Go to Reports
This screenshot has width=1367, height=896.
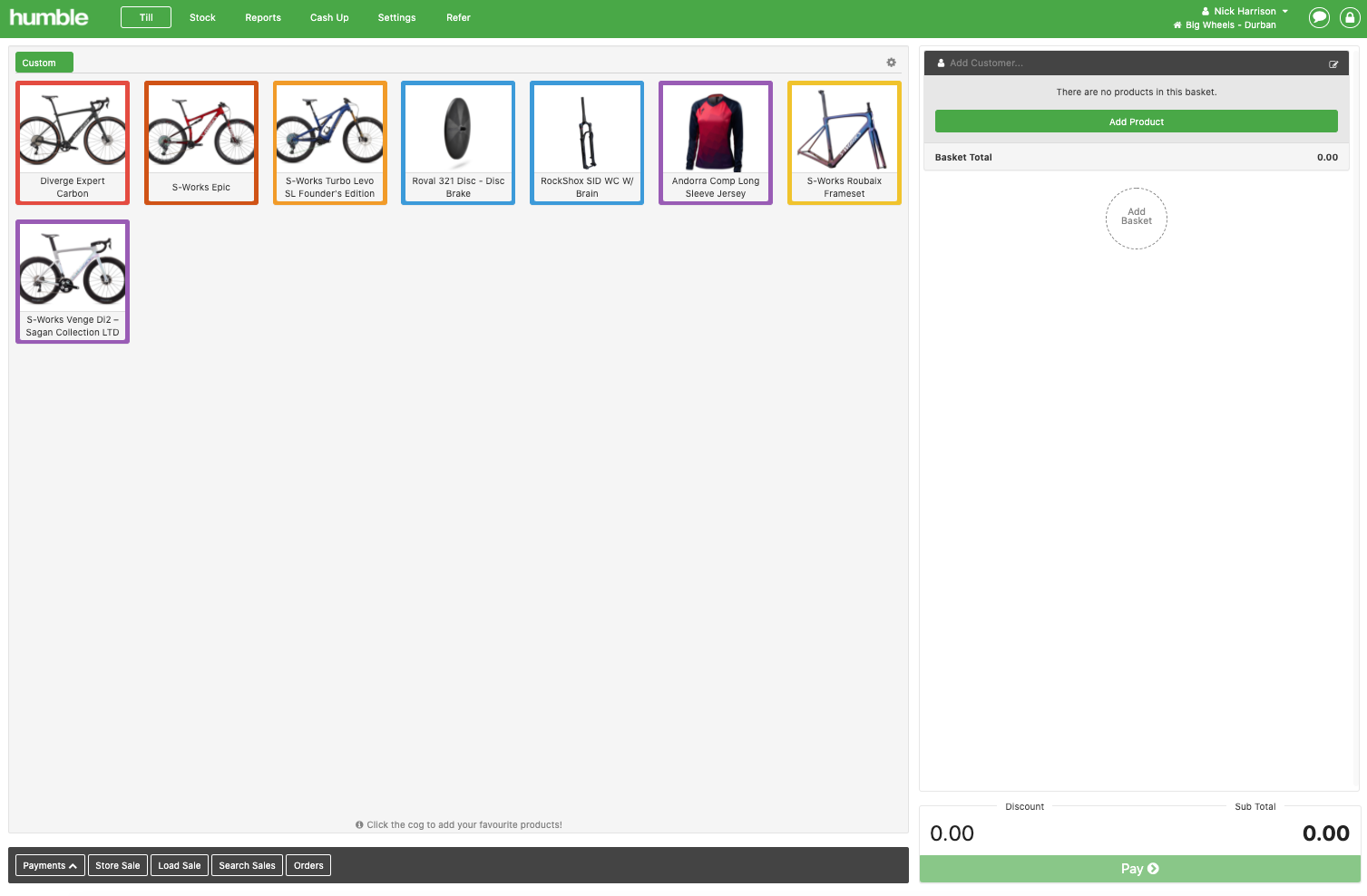(x=263, y=17)
